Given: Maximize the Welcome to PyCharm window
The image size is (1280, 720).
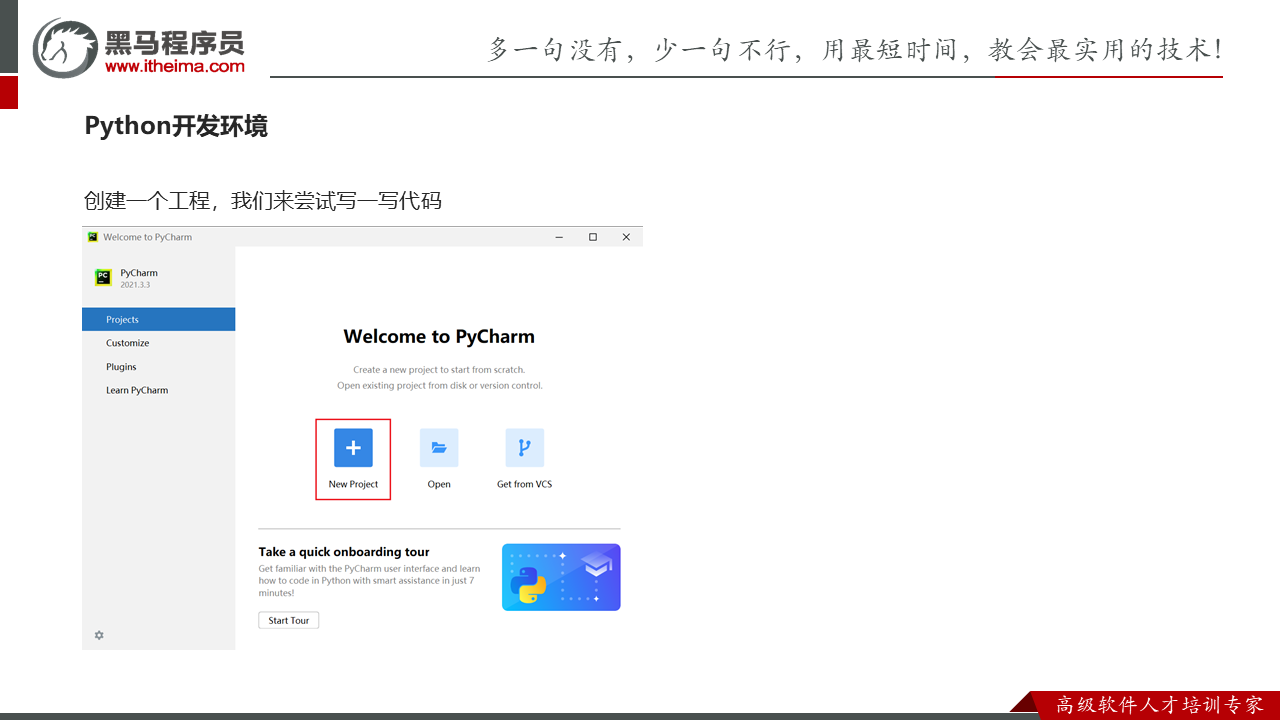Looking at the screenshot, I should [x=593, y=237].
